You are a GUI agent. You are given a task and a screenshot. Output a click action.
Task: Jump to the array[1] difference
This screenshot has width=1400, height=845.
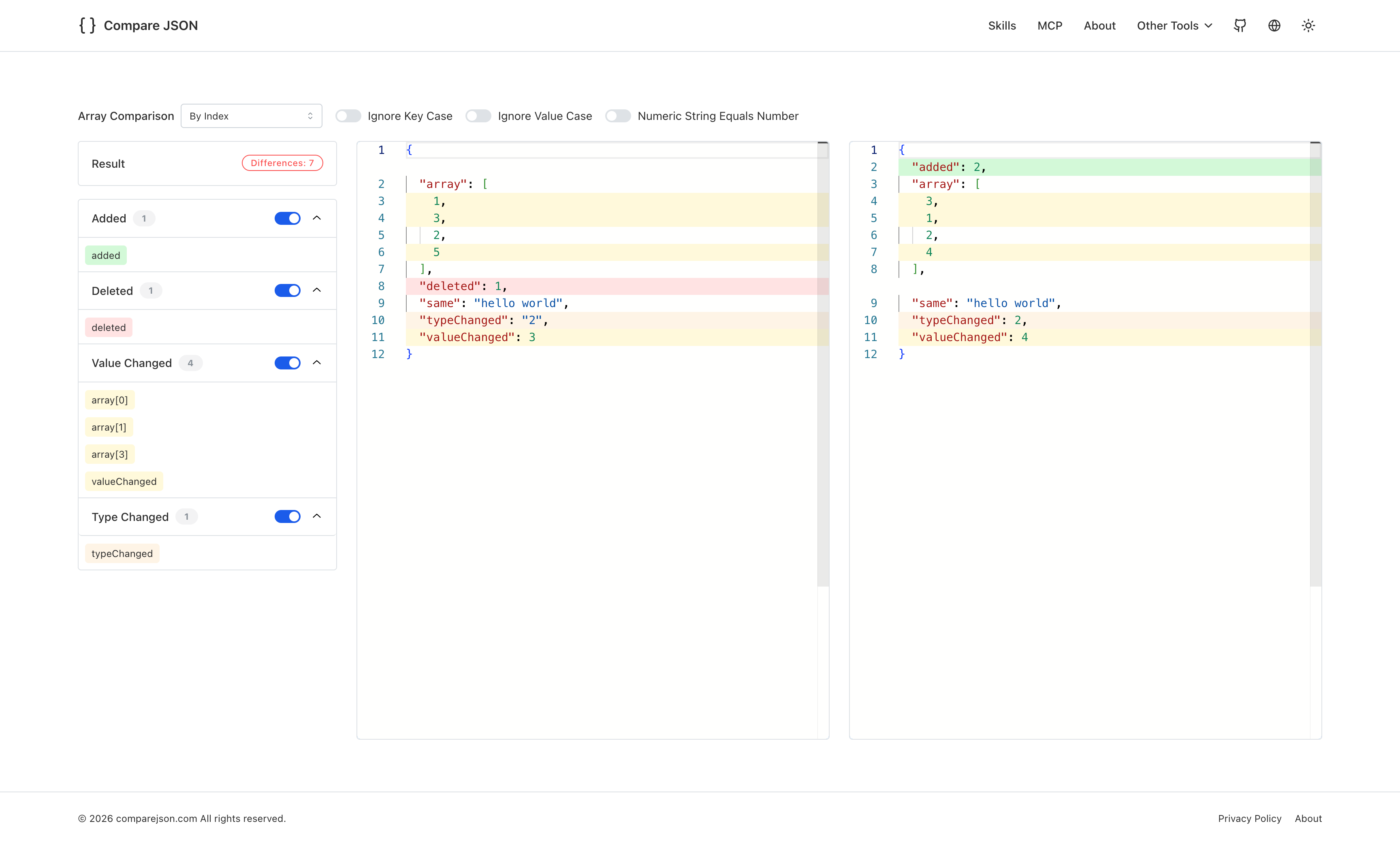click(109, 427)
